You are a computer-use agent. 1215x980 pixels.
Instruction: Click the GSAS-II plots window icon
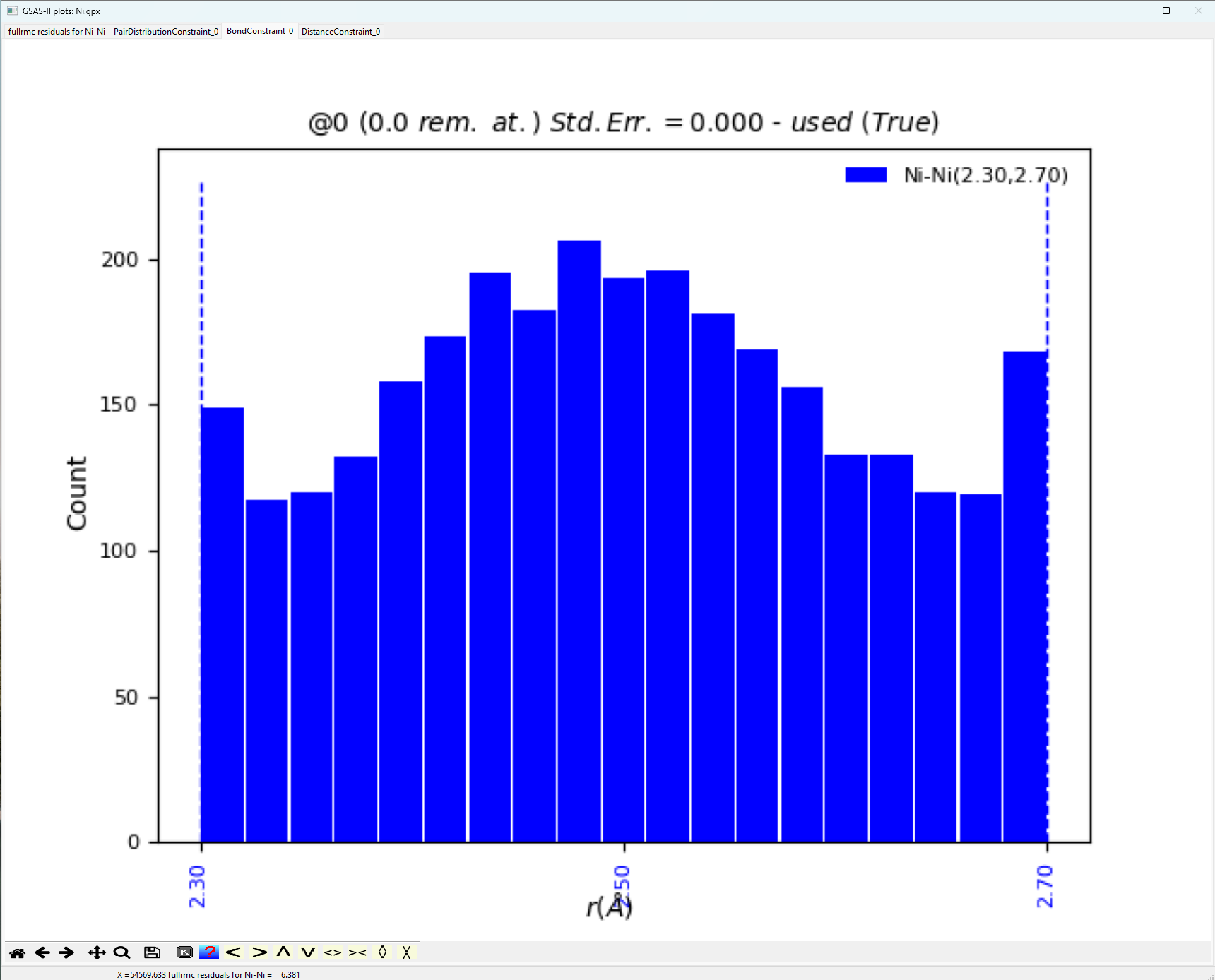[13, 11]
